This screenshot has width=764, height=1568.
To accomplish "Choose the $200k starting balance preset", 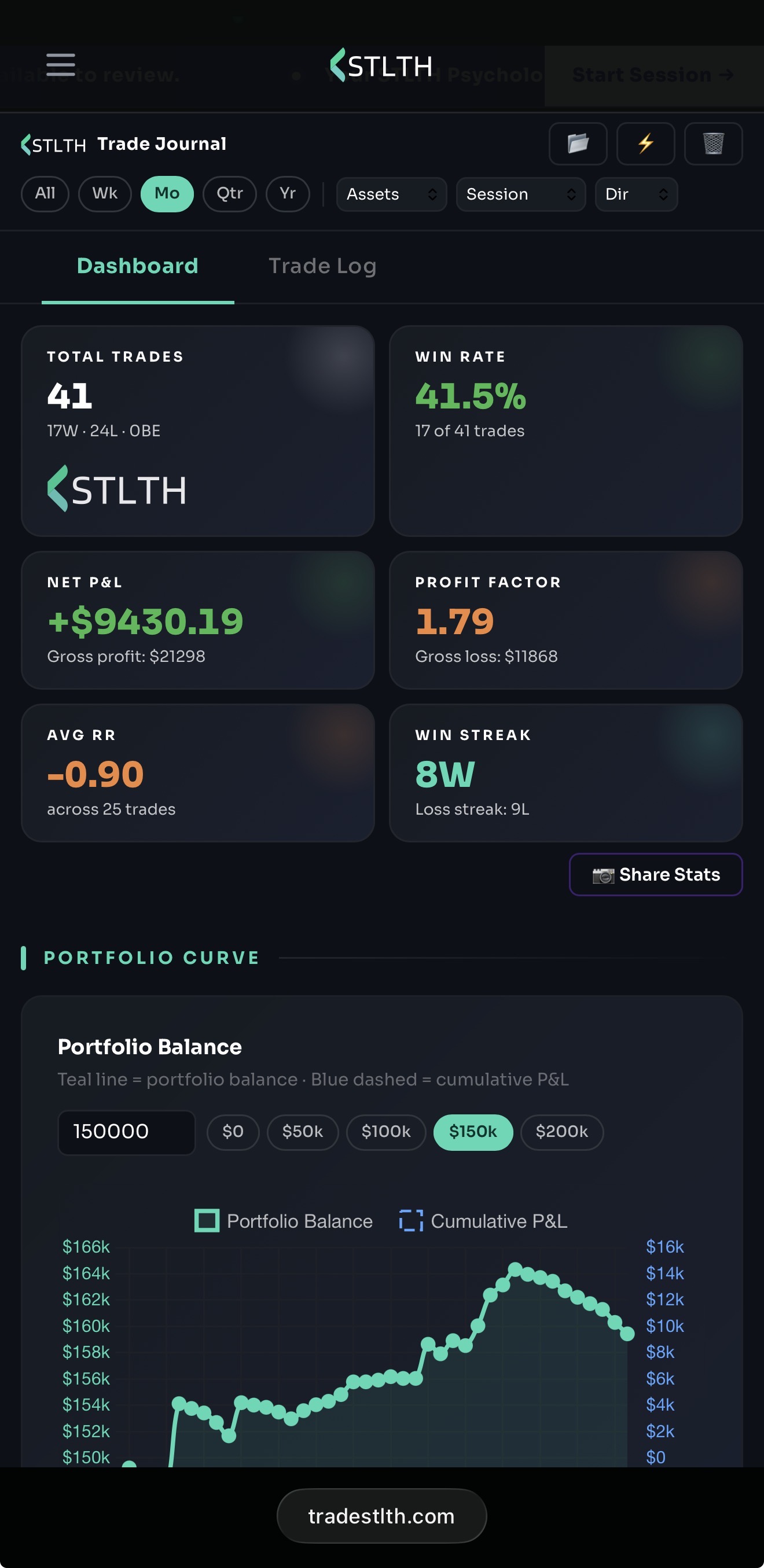I will pos(561,1132).
